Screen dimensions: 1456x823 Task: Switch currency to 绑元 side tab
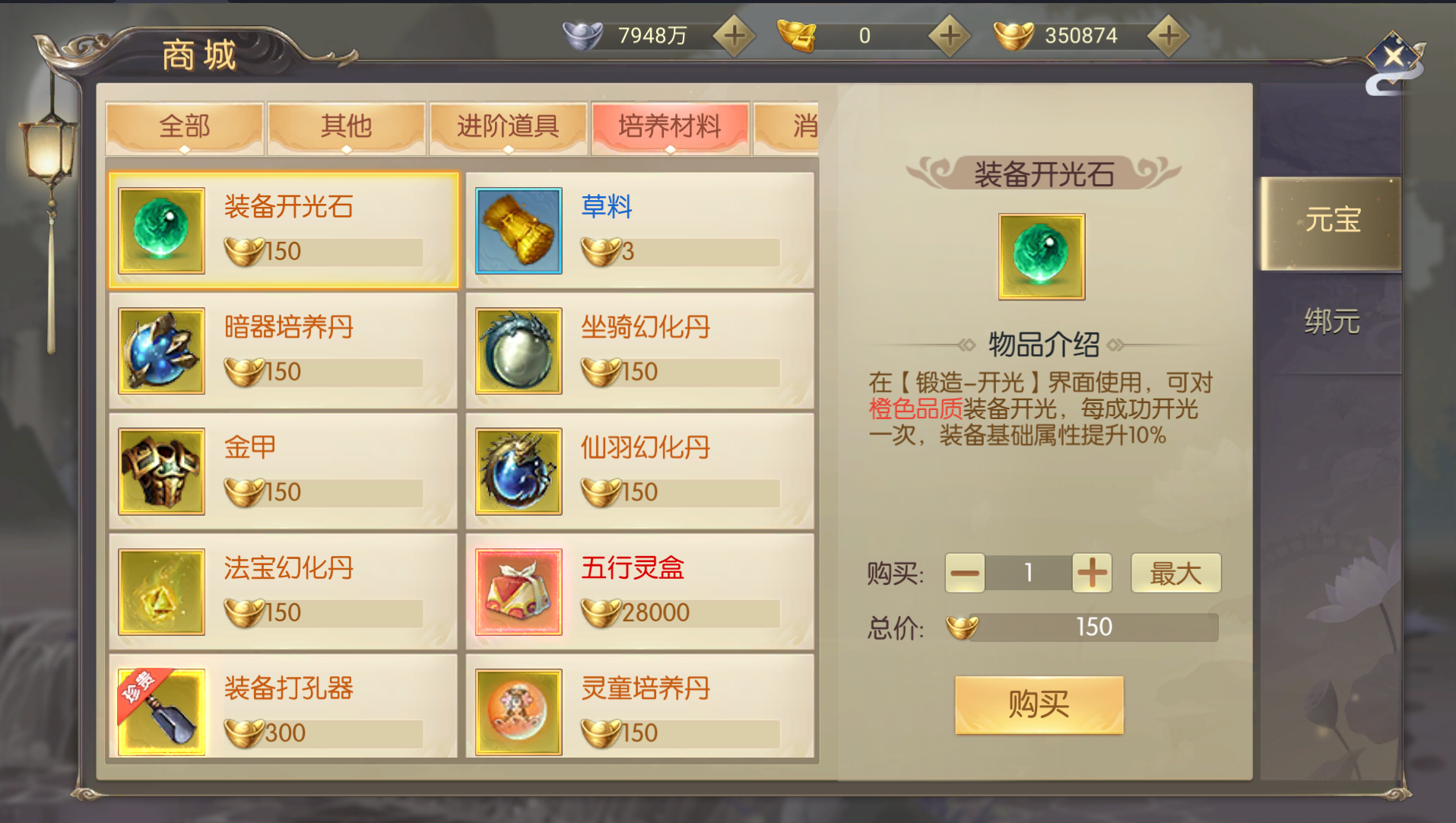1331,321
